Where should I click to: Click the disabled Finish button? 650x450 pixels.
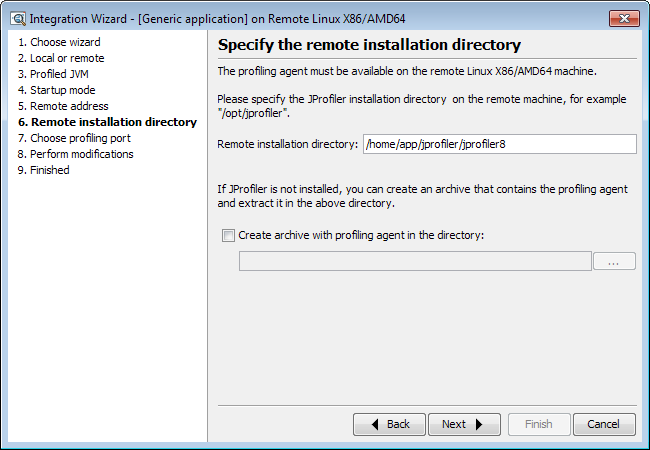click(539, 424)
